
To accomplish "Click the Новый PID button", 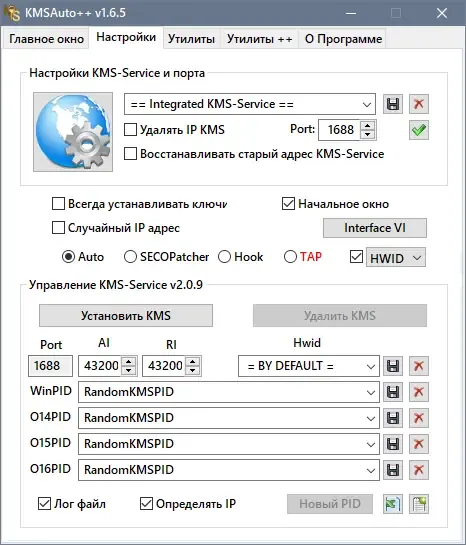I will (x=330, y=504).
